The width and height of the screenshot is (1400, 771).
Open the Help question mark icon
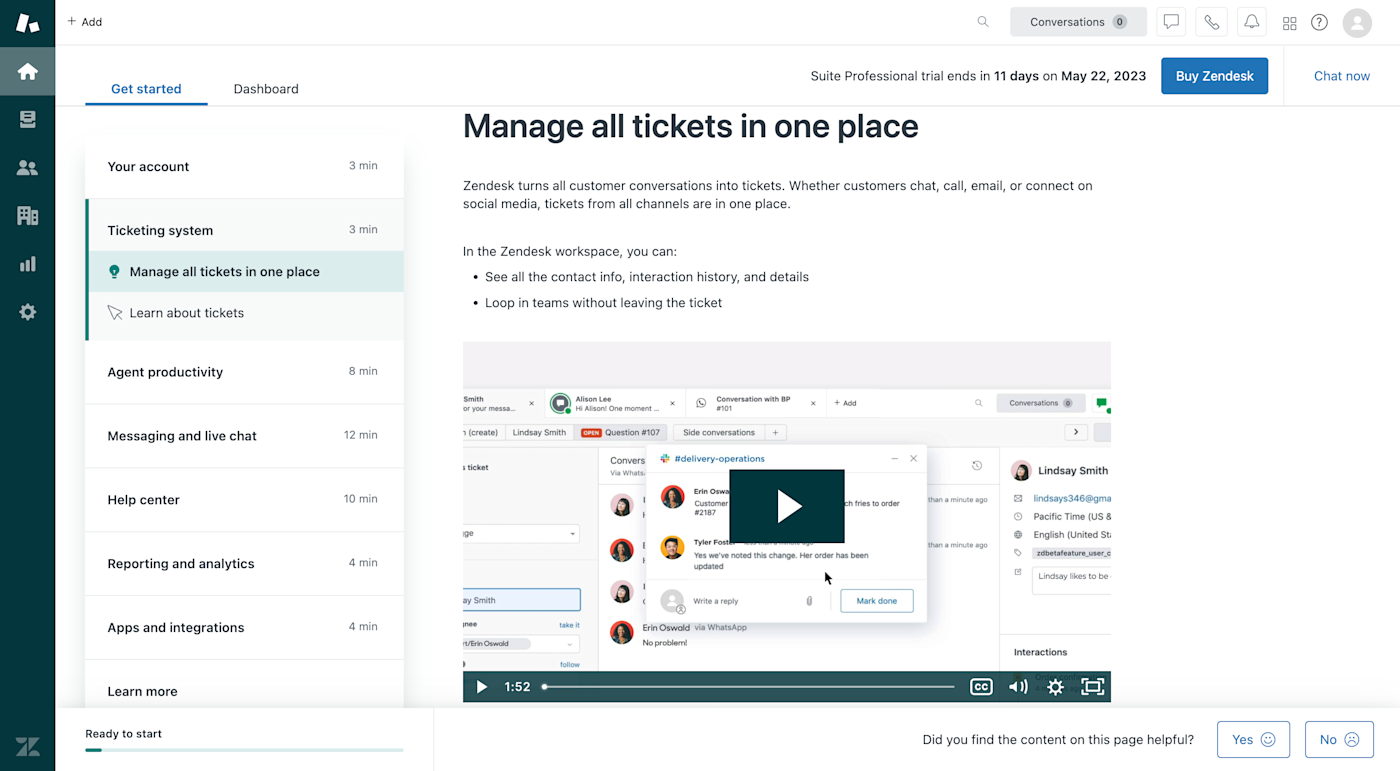pos(1319,22)
